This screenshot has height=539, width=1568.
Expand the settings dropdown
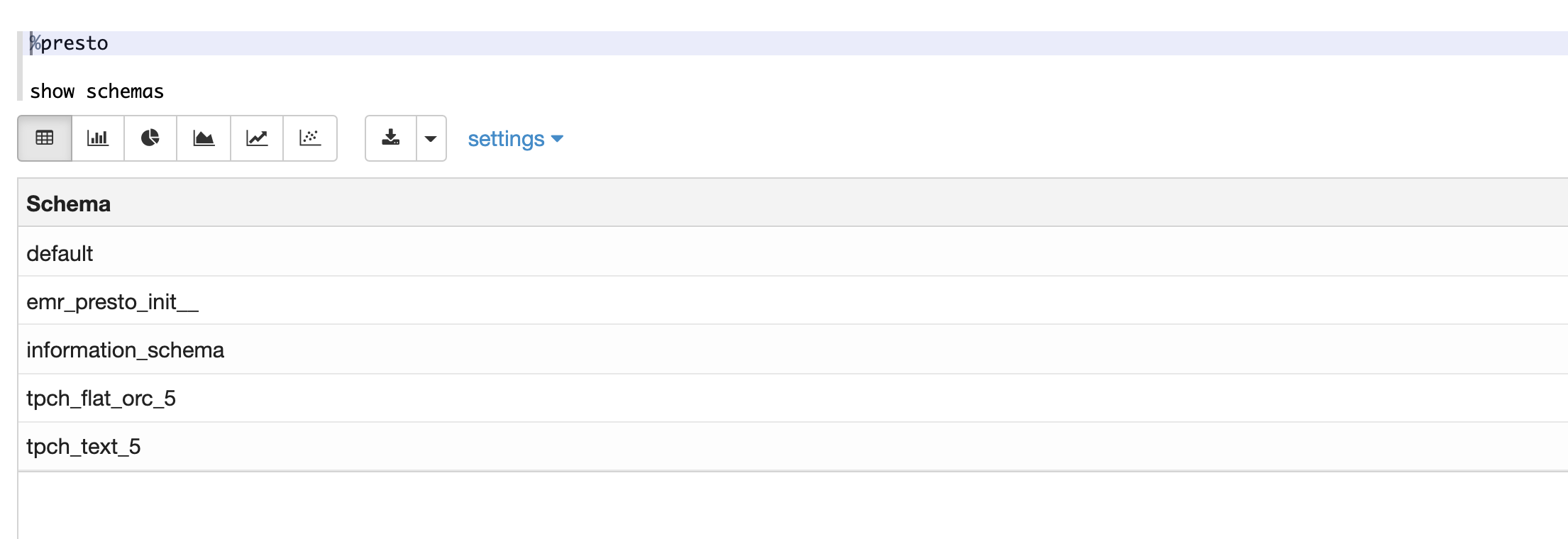[515, 139]
